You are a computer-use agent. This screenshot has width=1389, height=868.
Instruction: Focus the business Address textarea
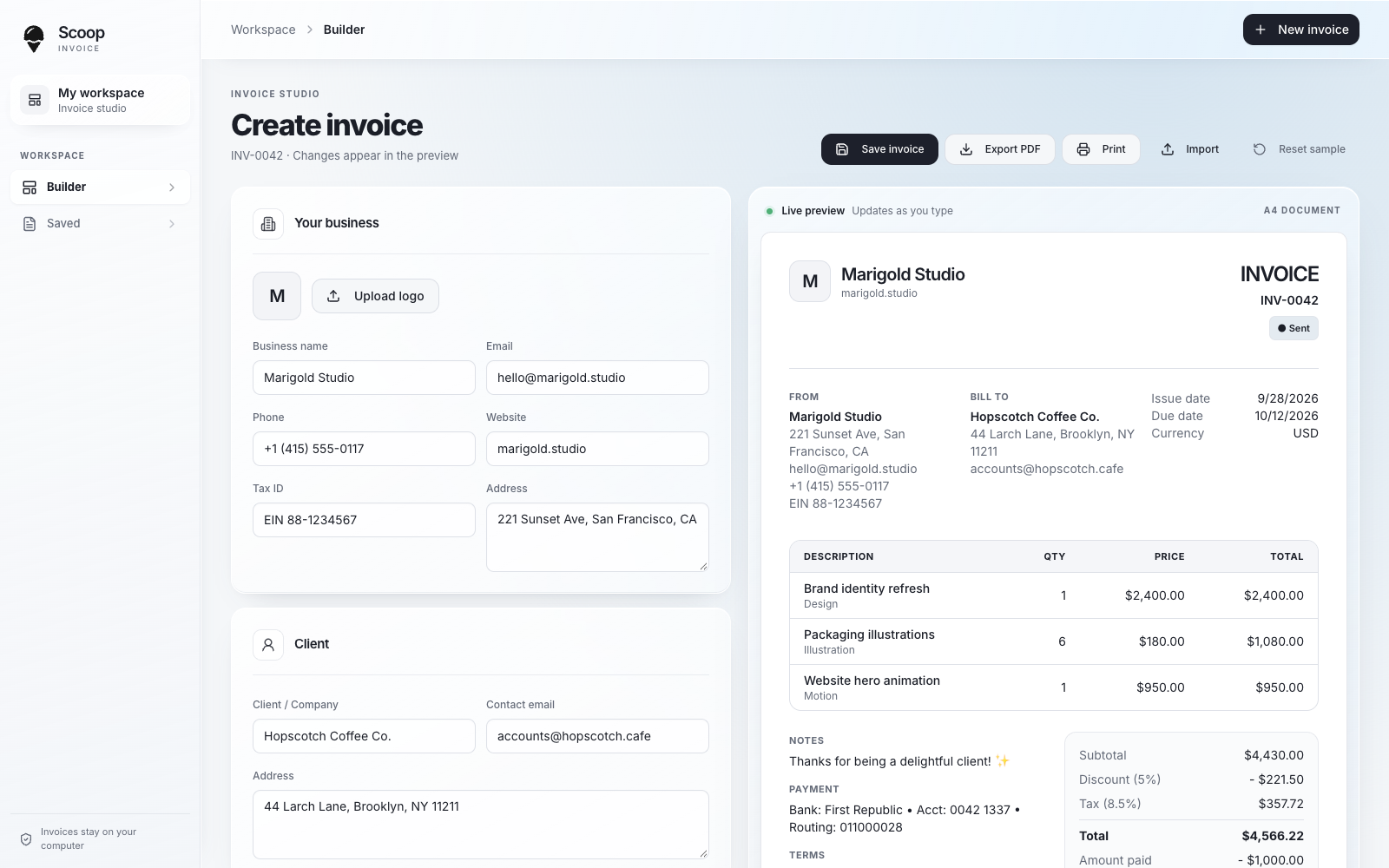coord(597,537)
